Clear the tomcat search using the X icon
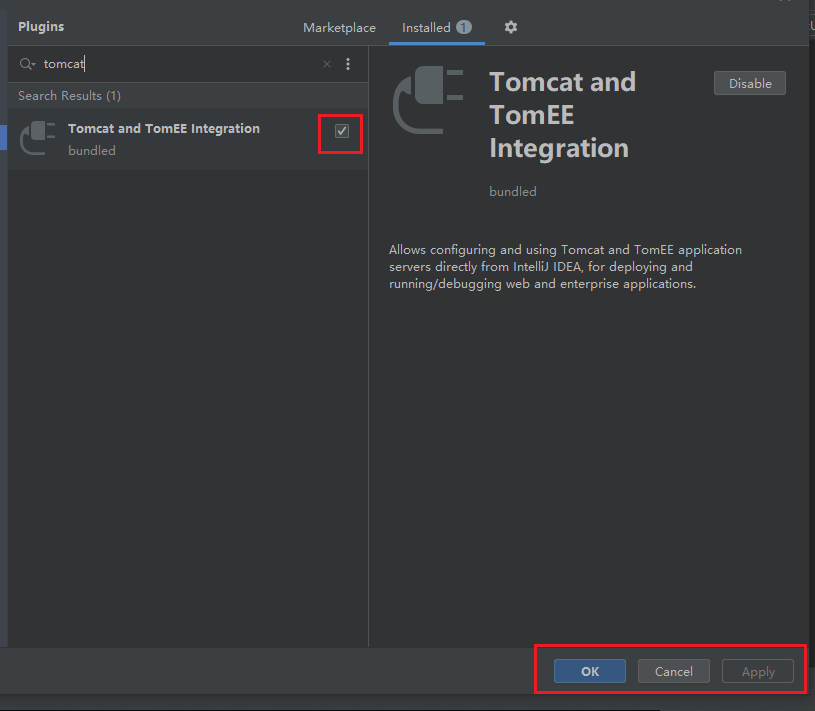 click(x=326, y=63)
